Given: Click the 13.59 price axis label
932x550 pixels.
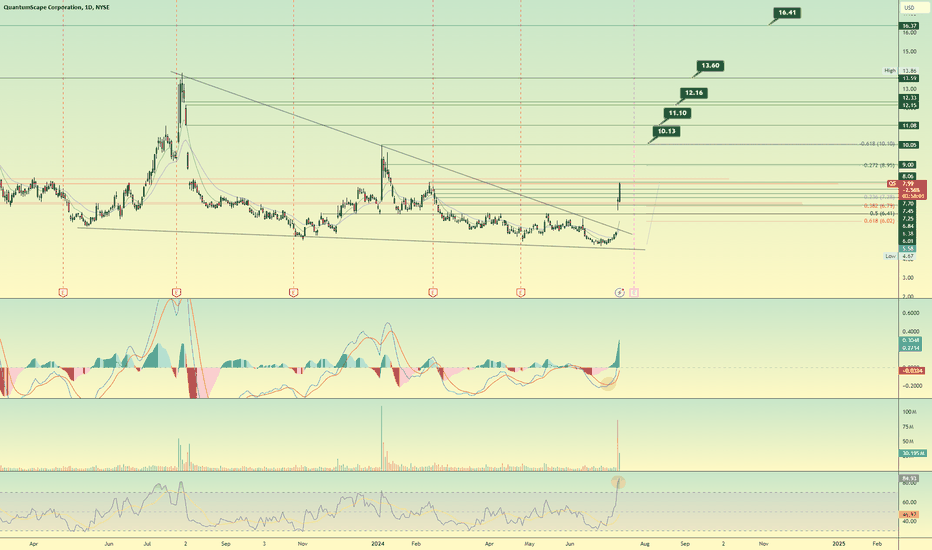Looking at the screenshot, I should (909, 78).
